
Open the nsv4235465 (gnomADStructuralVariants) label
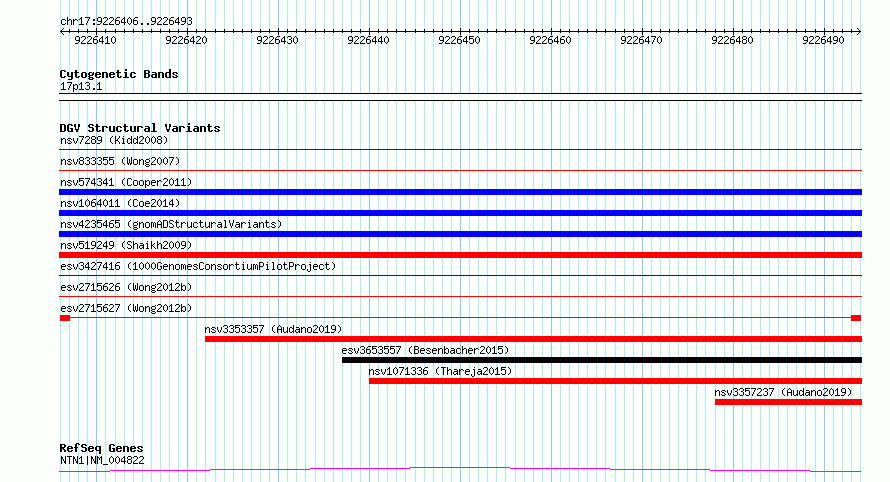171,224
